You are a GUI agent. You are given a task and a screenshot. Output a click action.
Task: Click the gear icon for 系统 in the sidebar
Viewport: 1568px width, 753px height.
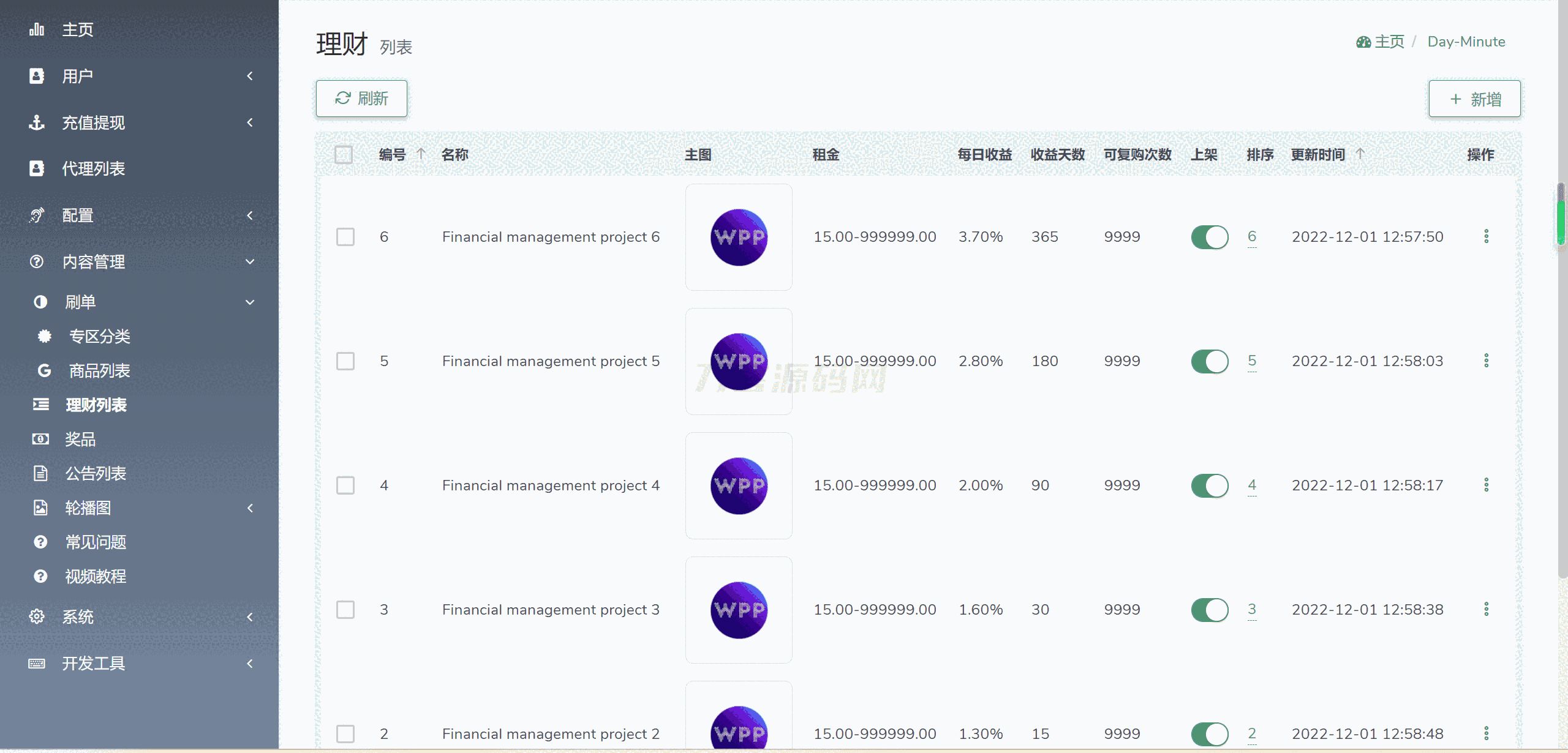(x=37, y=616)
